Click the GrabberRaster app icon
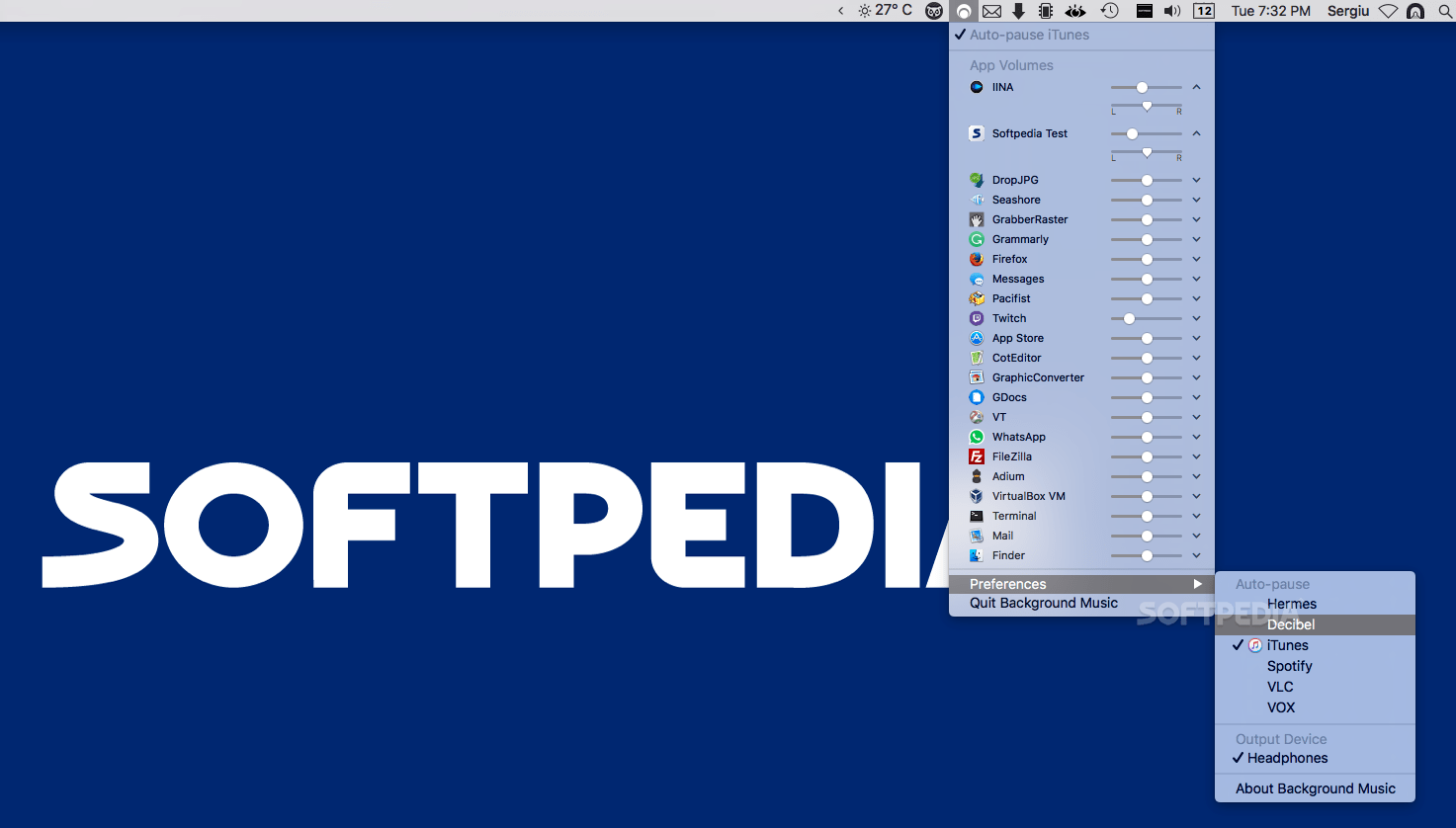 click(x=977, y=219)
